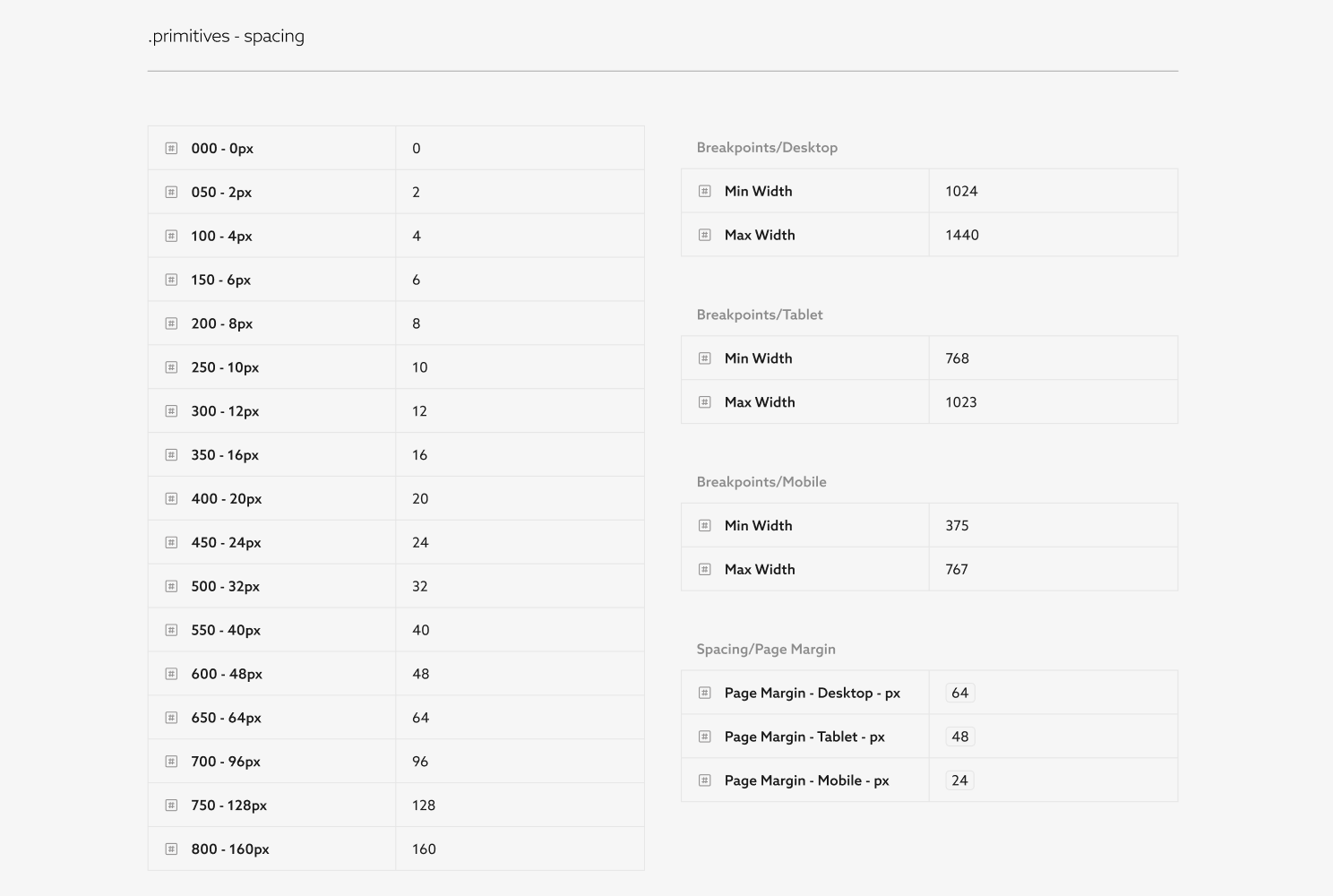This screenshot has height=896, width=1333.
Task: Click the icon beside Page Margin - Mobile - px
Action: click(x=705, y=780)
